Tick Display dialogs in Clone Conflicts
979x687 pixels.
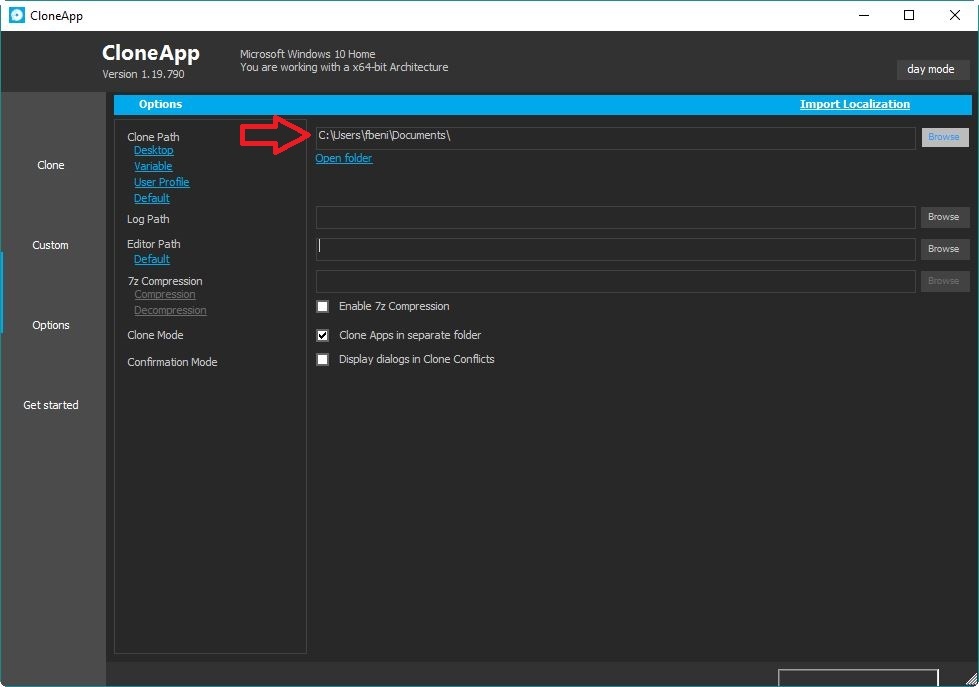[323, 360]
